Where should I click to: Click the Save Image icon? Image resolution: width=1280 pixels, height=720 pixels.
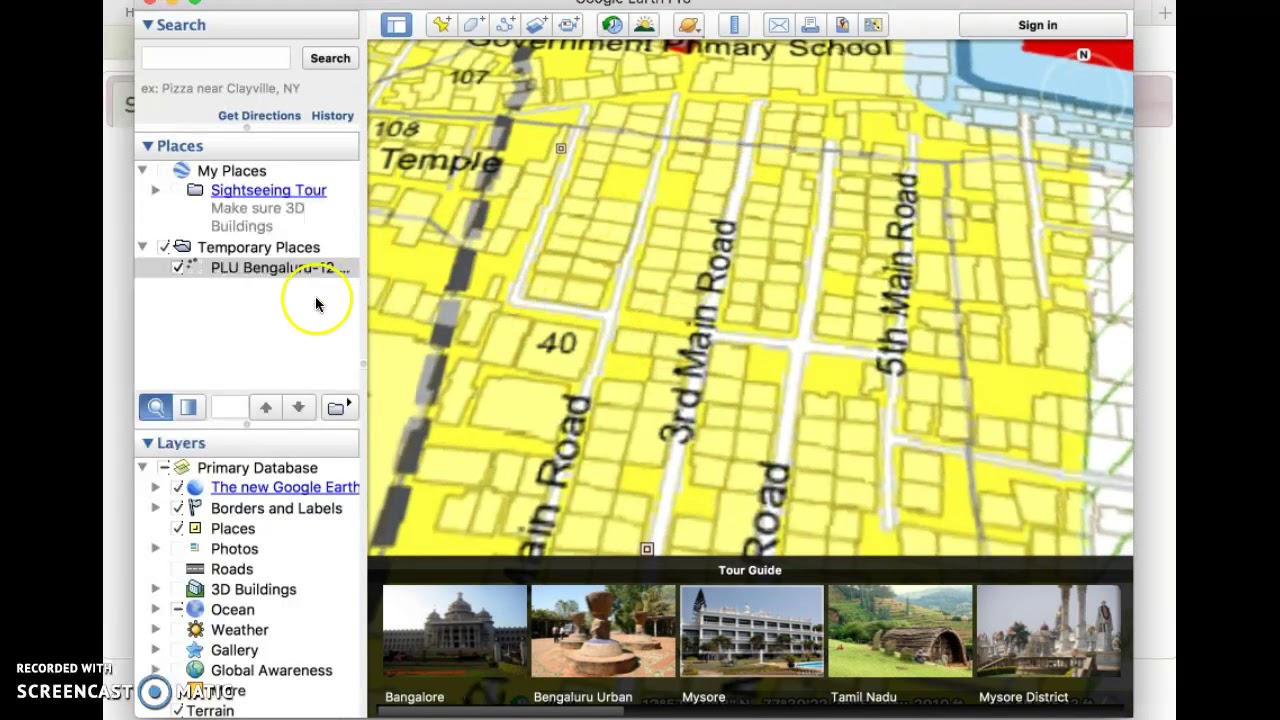click(x=842, y=25)
